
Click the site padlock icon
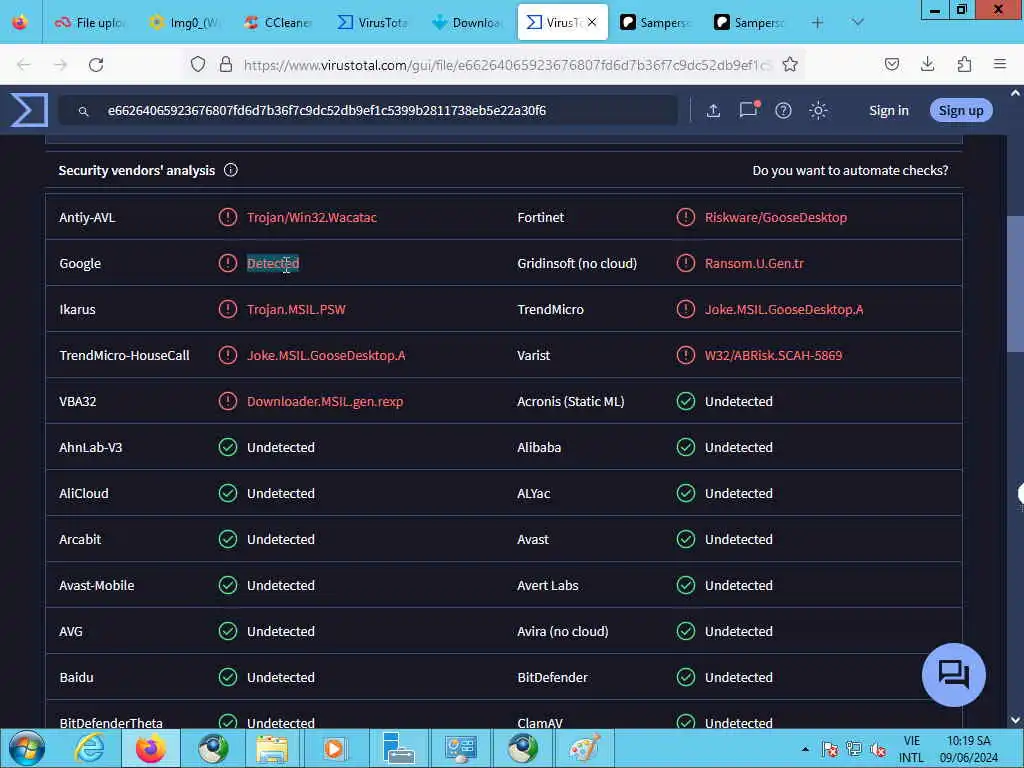226,64
